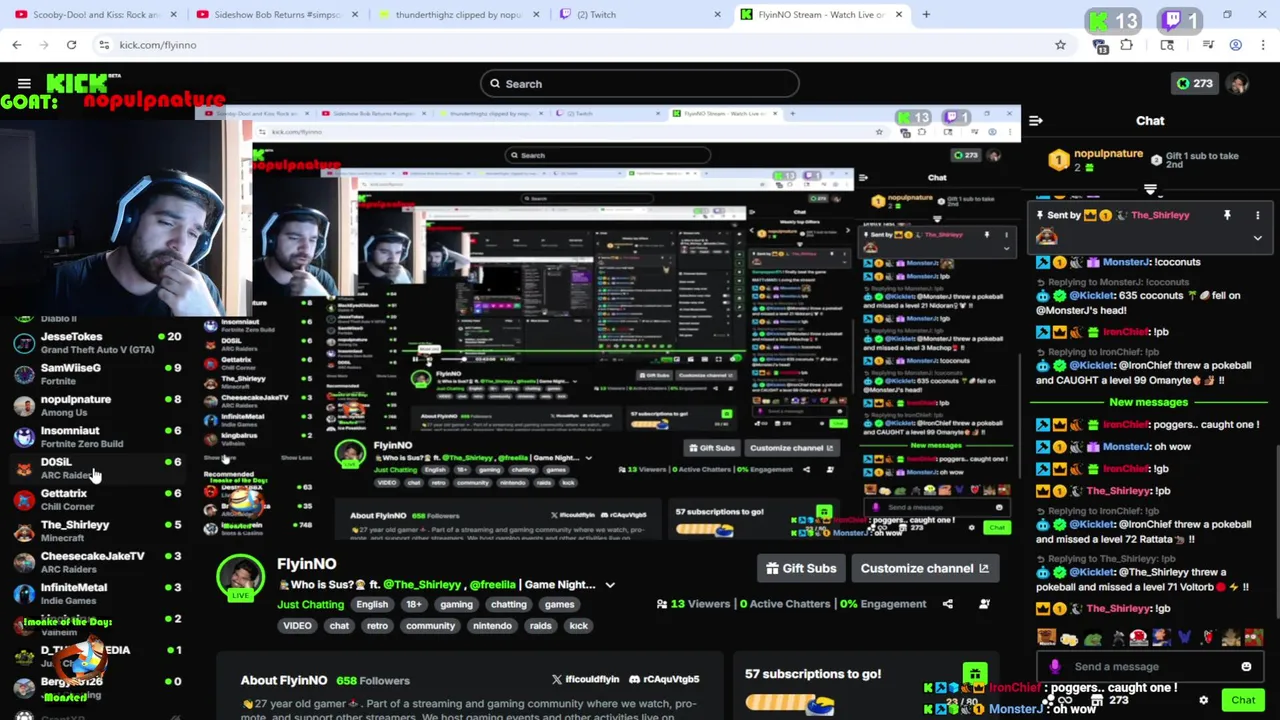Bookmark this page star icon
Image resolution: width=1280 pixels, height=720 pixels.
1060,45
